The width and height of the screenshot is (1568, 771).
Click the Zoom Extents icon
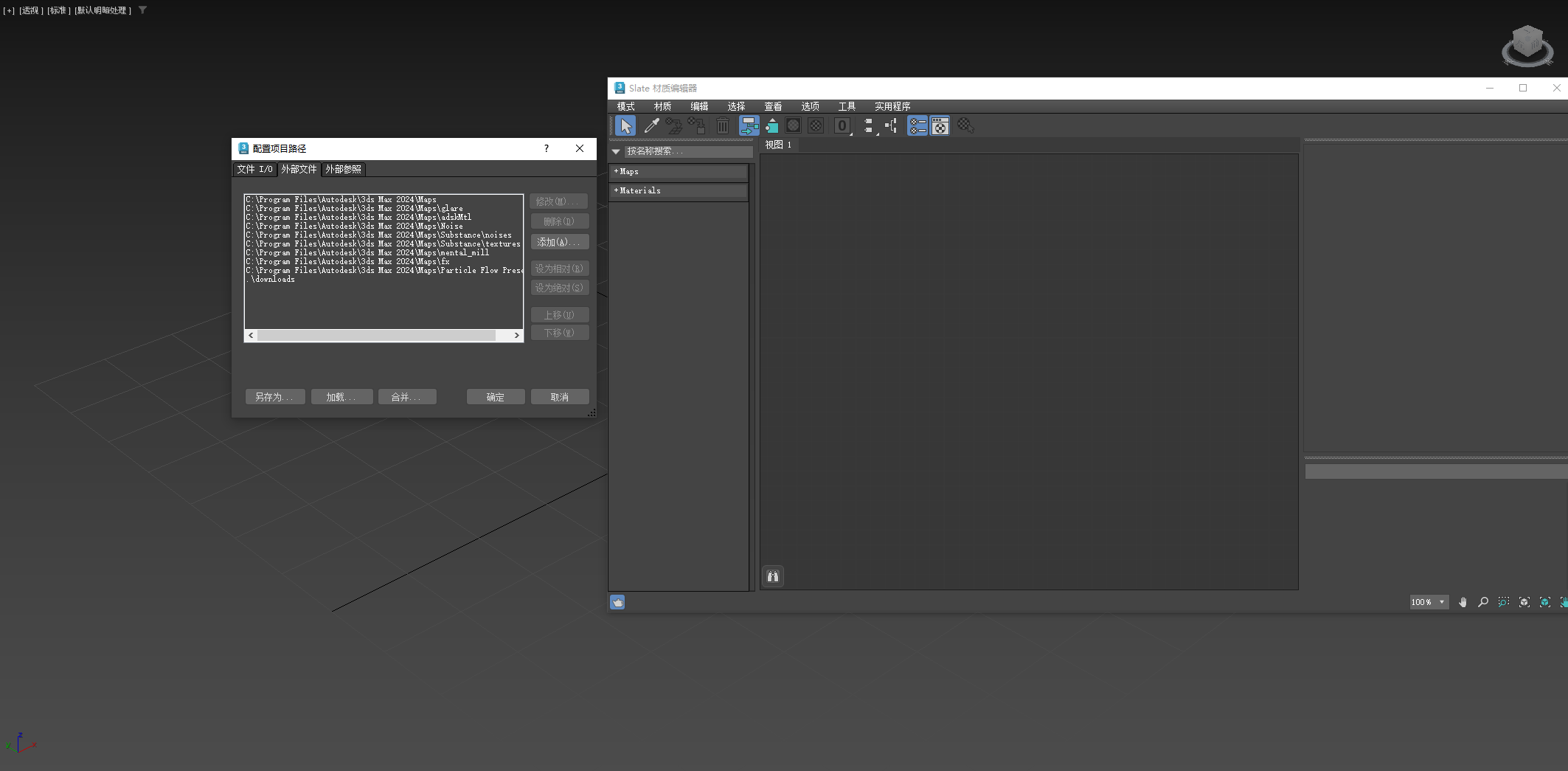pyautogui.click(x=1524, y=602)
